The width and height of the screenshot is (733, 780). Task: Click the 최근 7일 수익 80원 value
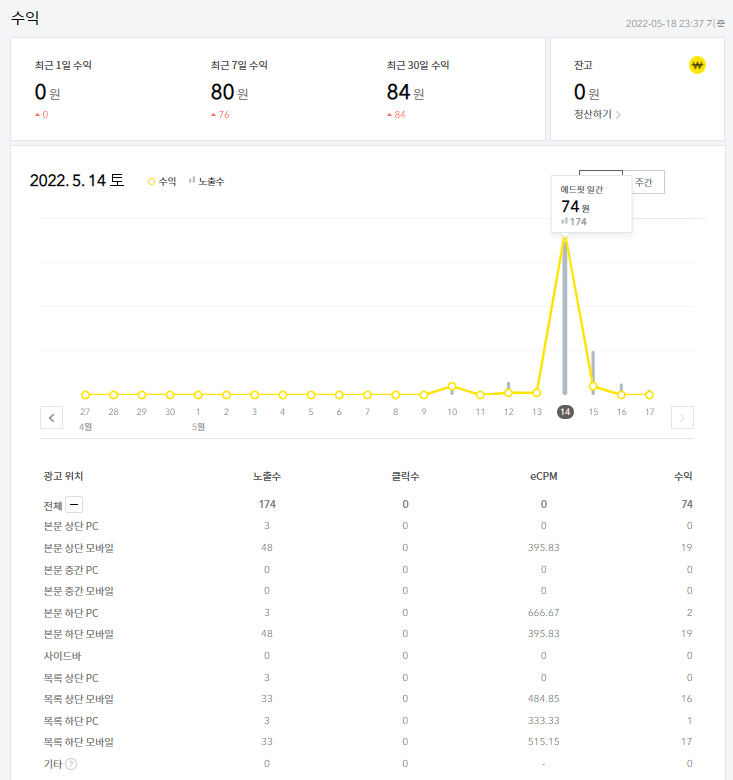point(230,92)
